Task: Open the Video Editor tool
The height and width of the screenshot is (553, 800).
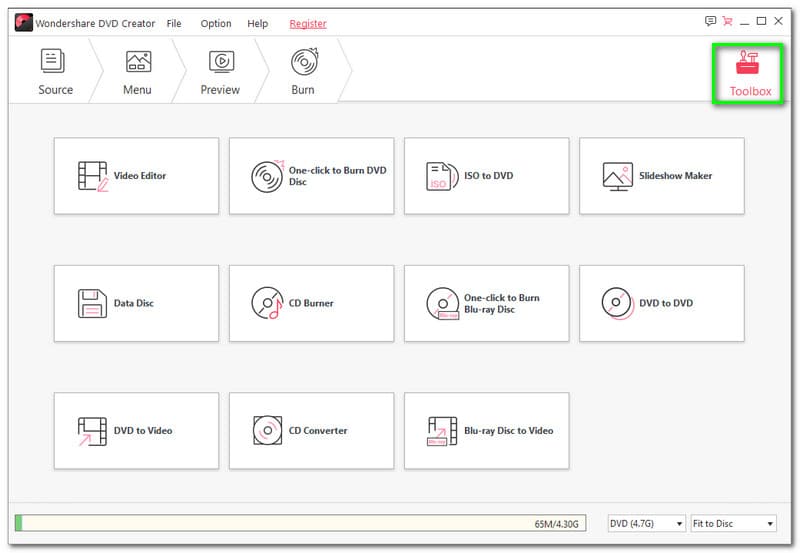Action: pyautogui.click(x=136, y=176)
